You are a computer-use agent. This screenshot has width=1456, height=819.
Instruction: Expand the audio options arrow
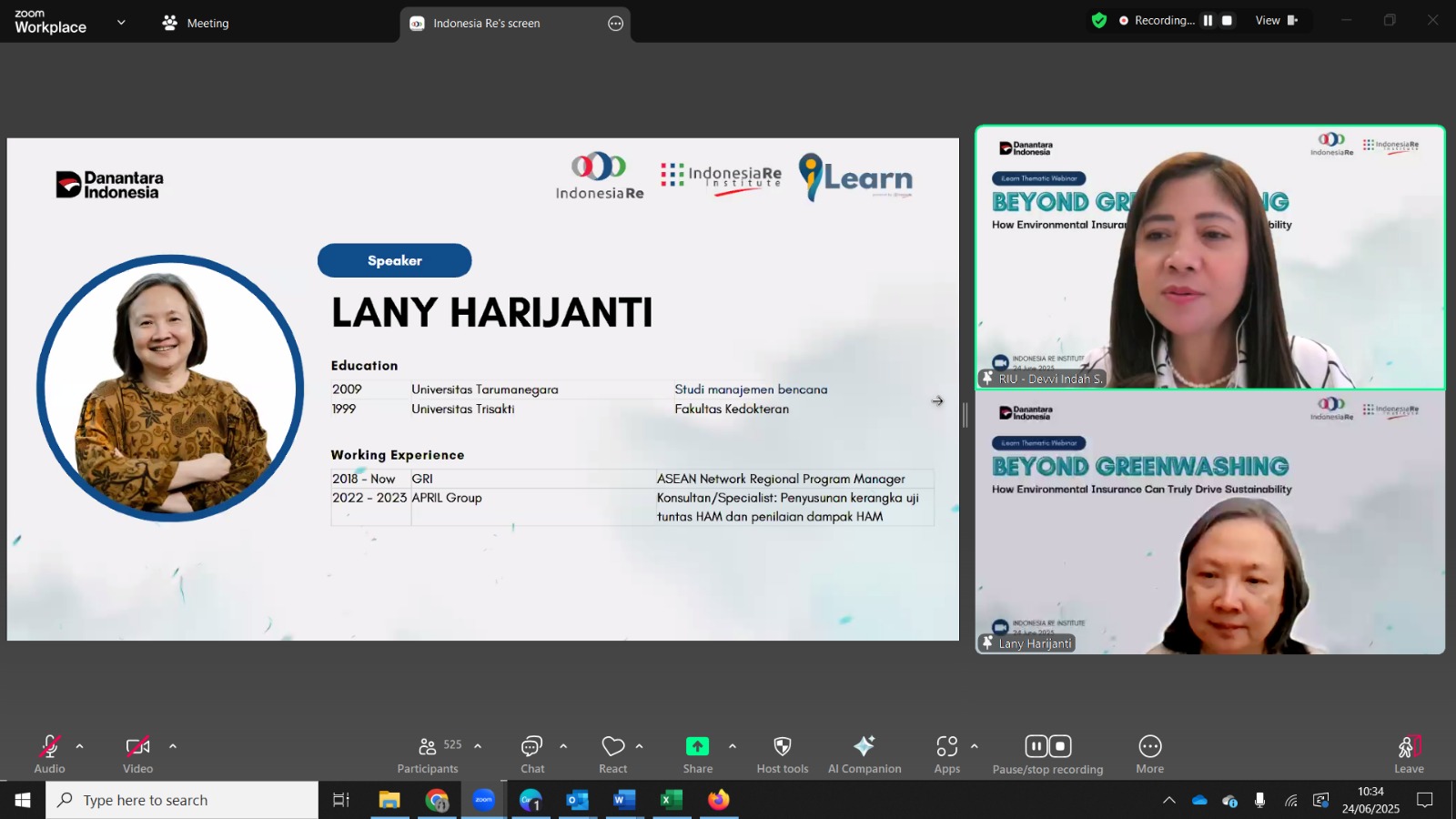coord(80,746)
